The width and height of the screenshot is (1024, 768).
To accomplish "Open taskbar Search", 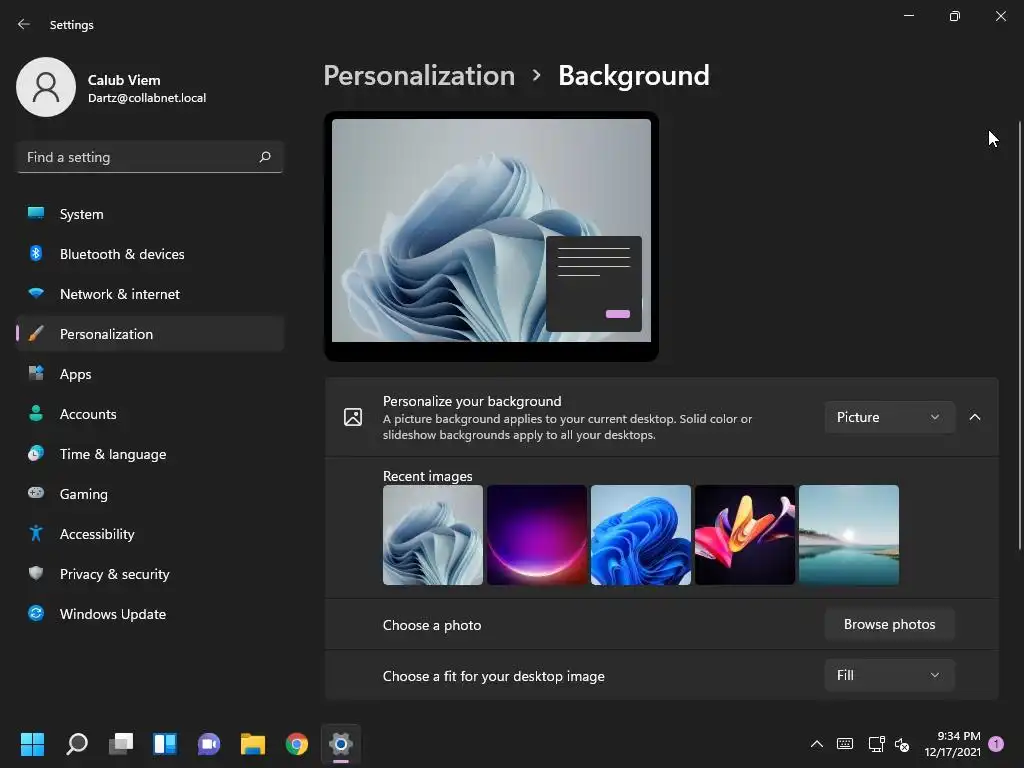I will [77, 744].
